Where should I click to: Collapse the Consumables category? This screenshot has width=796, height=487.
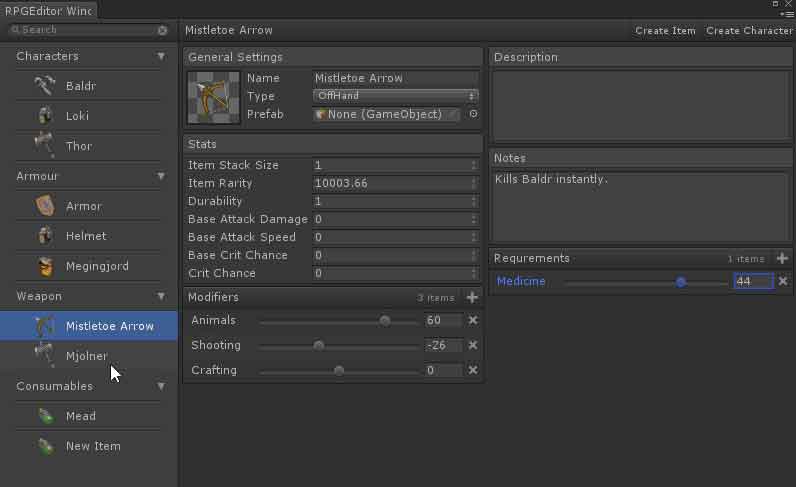click(x=161, y=386)
